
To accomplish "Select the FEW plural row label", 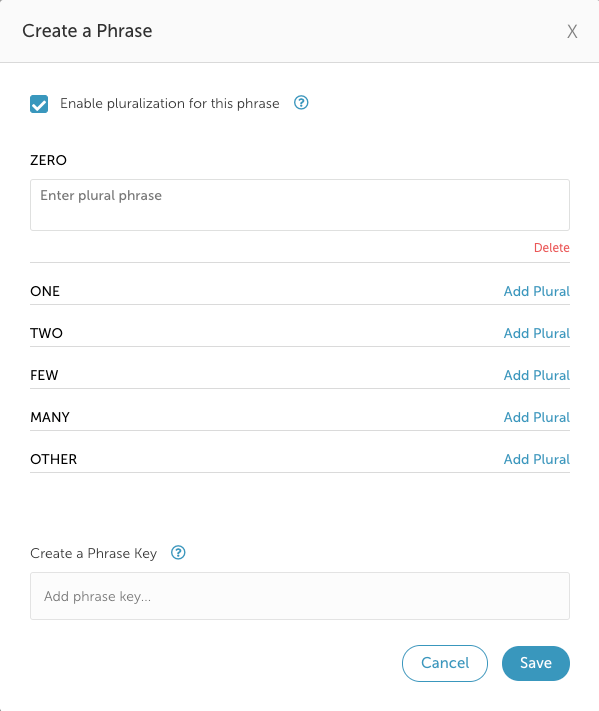I will click(x=44, y=375).
